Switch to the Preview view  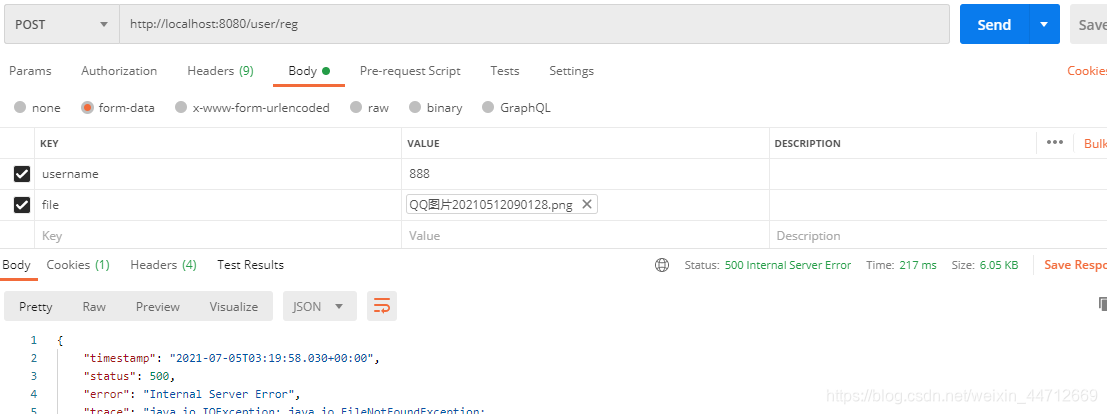point(157,306)
